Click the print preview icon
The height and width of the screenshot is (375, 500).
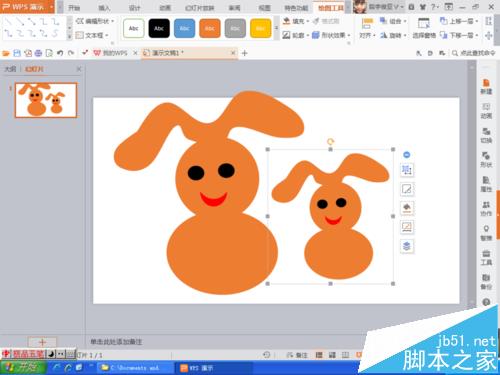click(x=49, y=53)
